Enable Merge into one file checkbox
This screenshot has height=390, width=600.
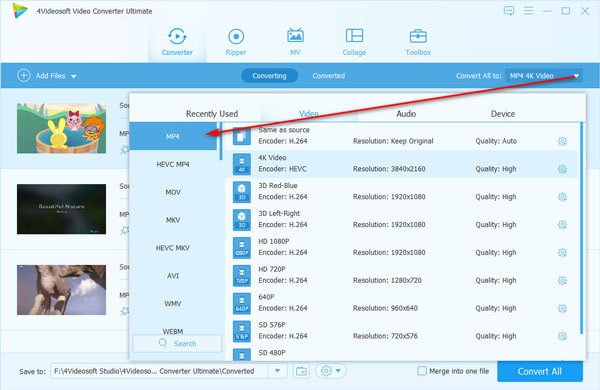coord(422,371)
